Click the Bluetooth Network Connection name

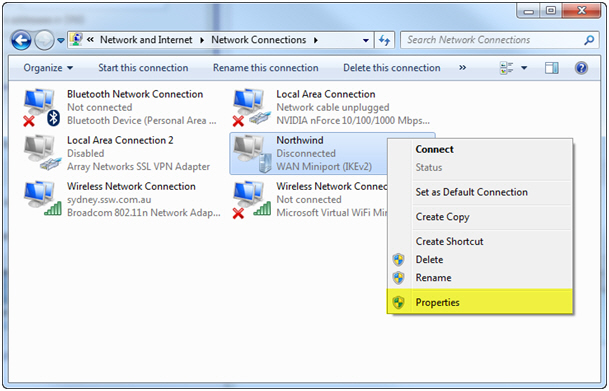coord(135,94)
